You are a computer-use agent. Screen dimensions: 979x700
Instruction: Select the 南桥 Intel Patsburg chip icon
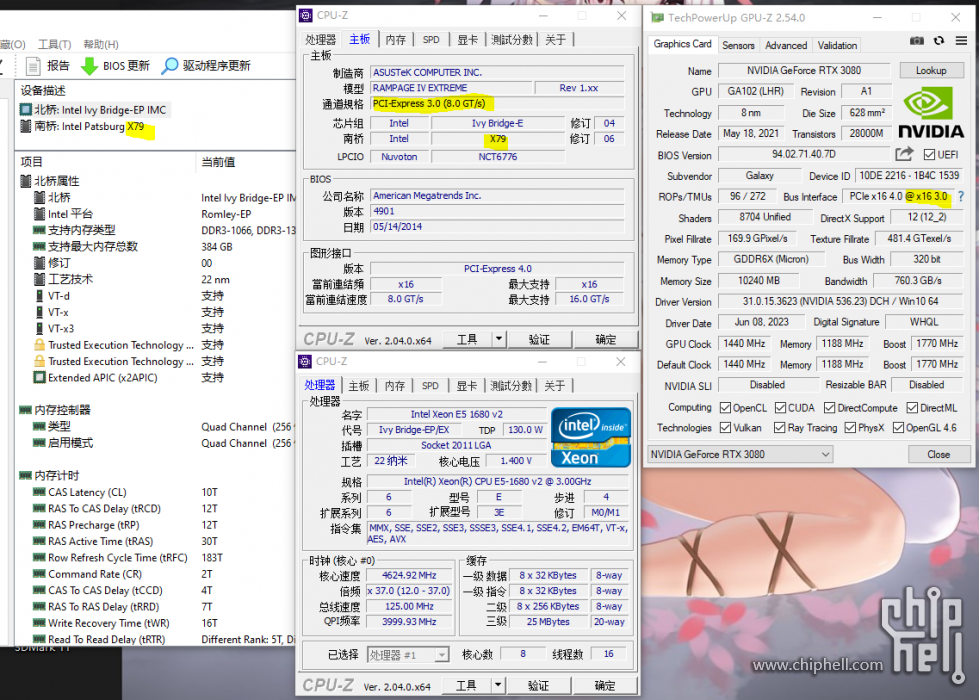pos(26,126)
